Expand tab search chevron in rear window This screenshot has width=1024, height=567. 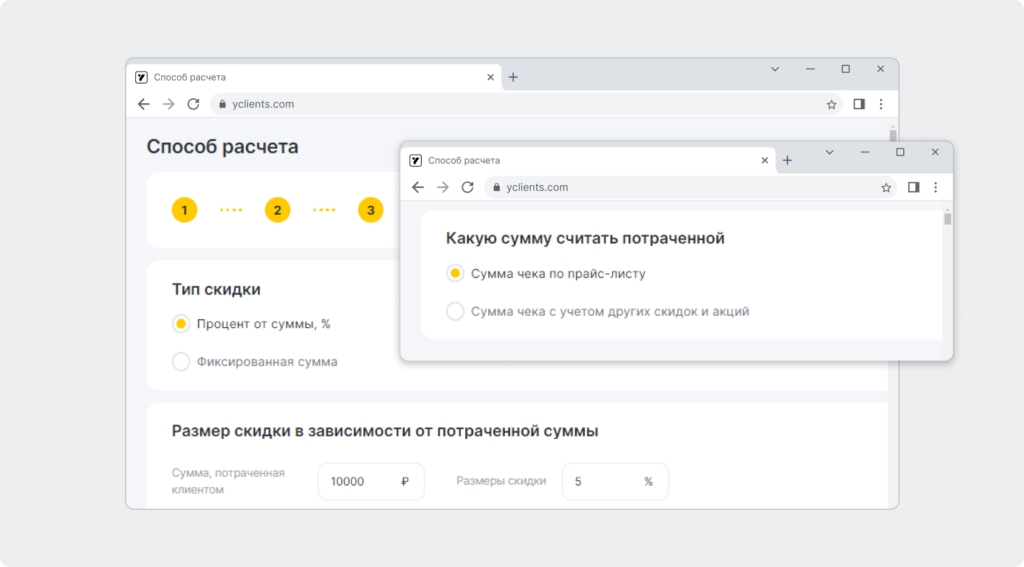(775, 69)
